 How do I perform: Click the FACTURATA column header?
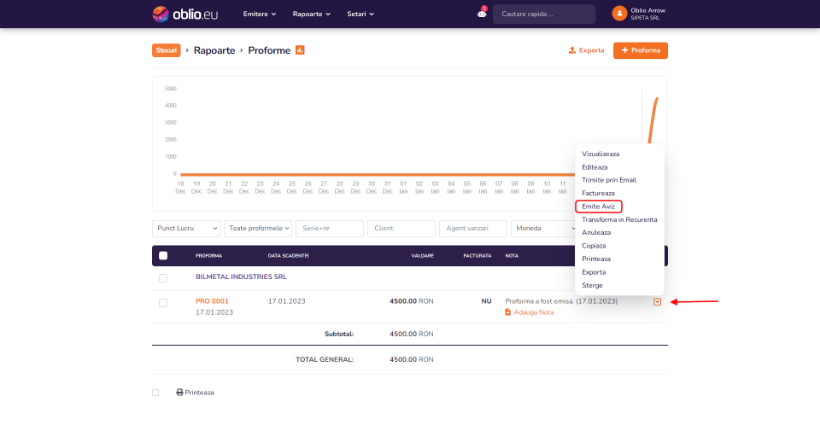click(477, 256)
